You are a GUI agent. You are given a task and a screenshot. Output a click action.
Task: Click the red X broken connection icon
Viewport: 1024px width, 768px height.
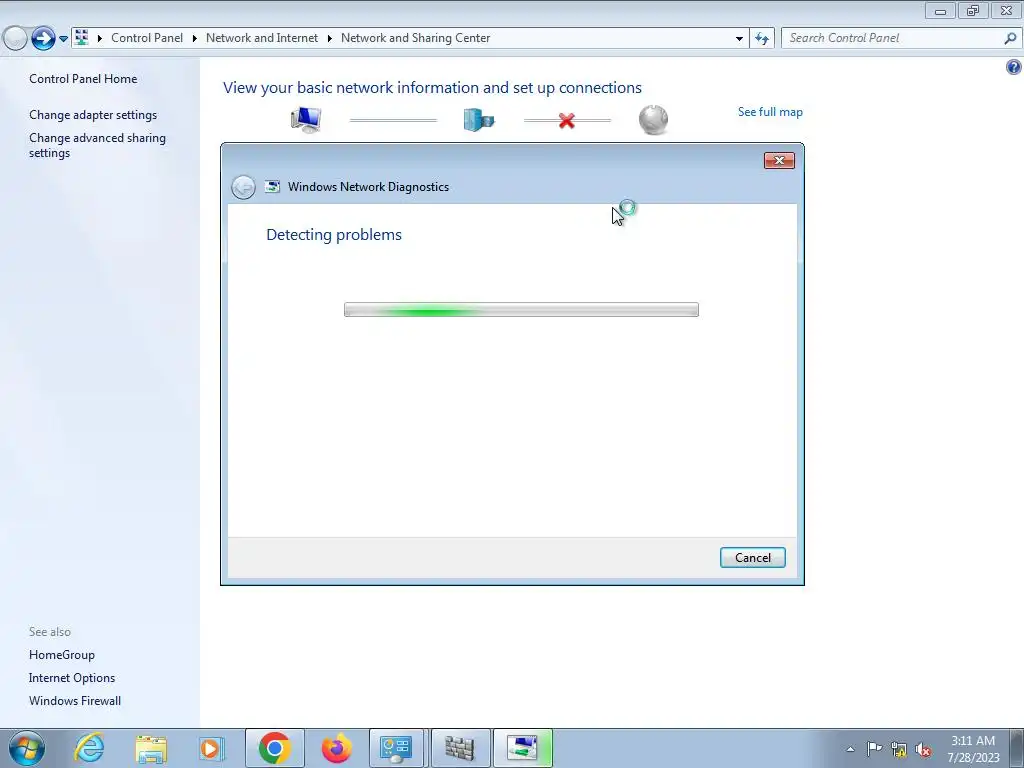[x=567, y=120]
